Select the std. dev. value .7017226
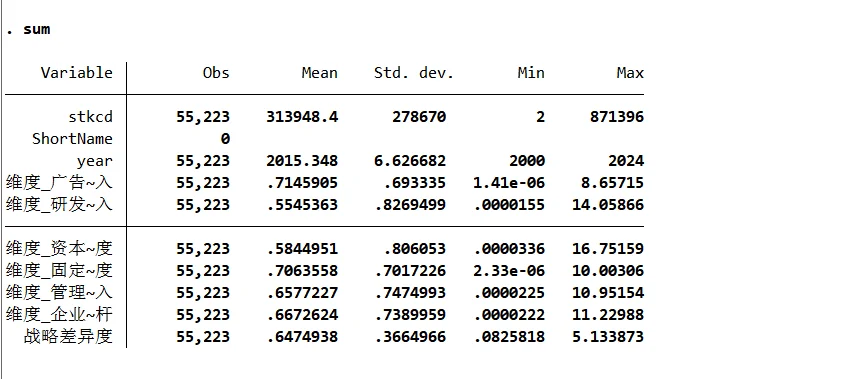The image size is (865, 379). (410, 271)
